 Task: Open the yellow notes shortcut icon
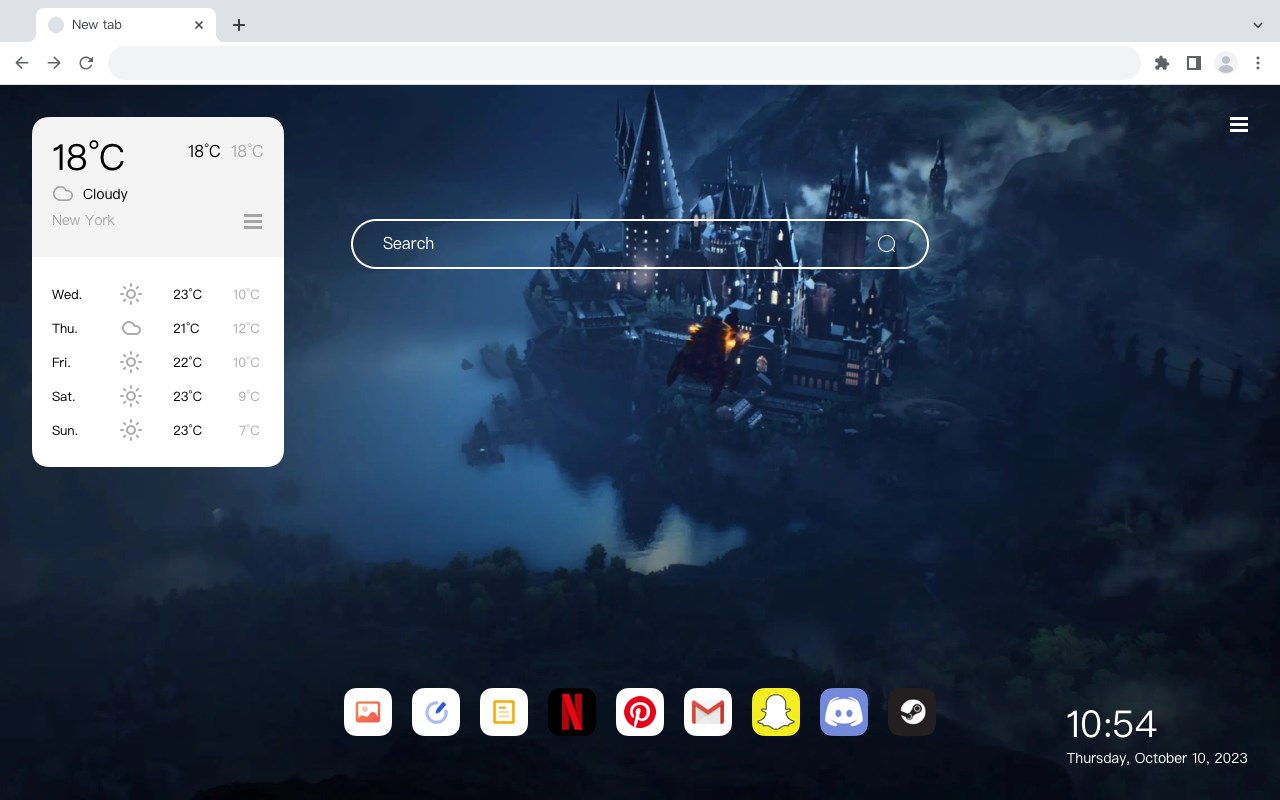504,712
